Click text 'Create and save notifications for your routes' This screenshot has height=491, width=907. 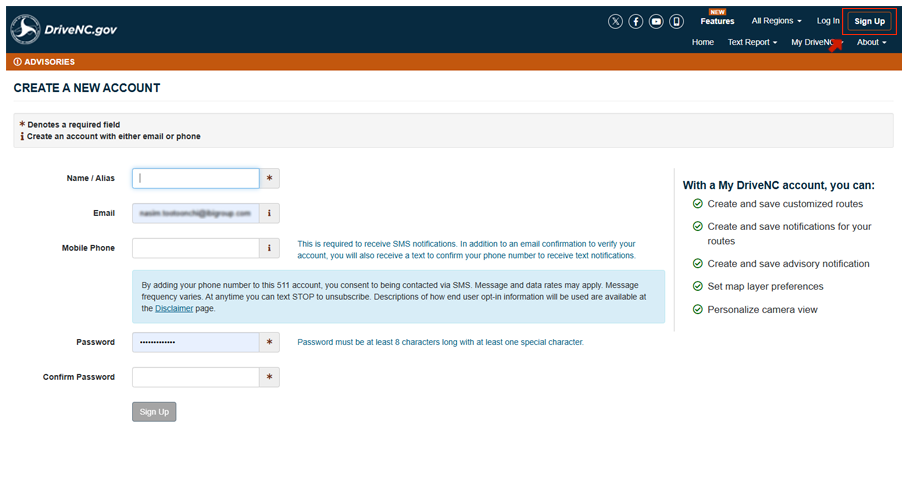pyautogui.click(x=789, y=234)
